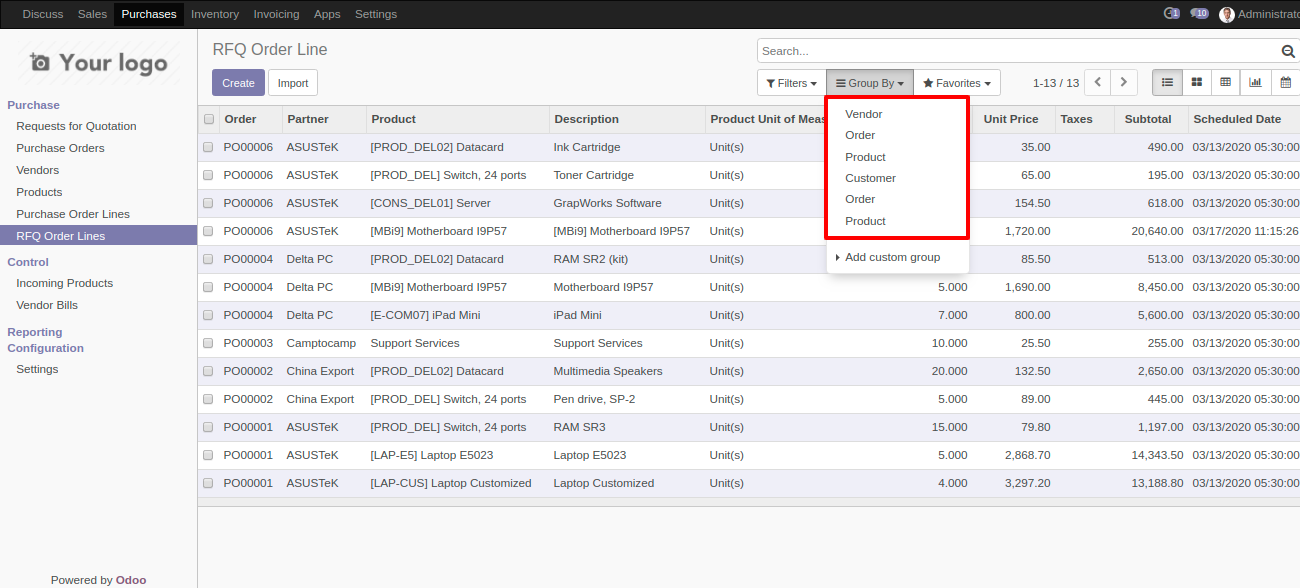
Task: Open the Camptocamp Support Services row
Action: point(749,343)
